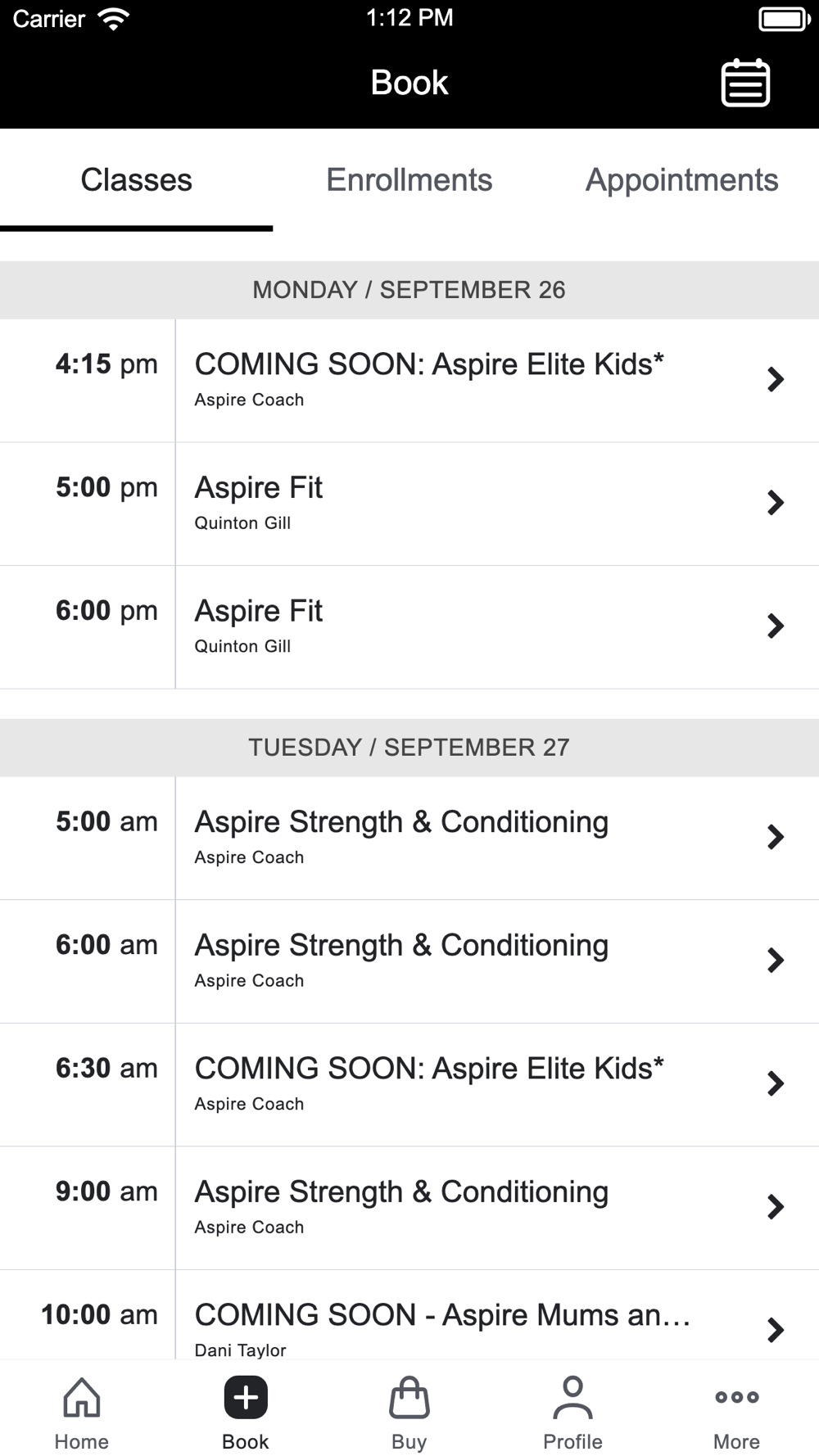The width and height of the screenshot is (819, 1456).
Task: Check Wi-Fi status icon in status bar
Action: [113, 19]
